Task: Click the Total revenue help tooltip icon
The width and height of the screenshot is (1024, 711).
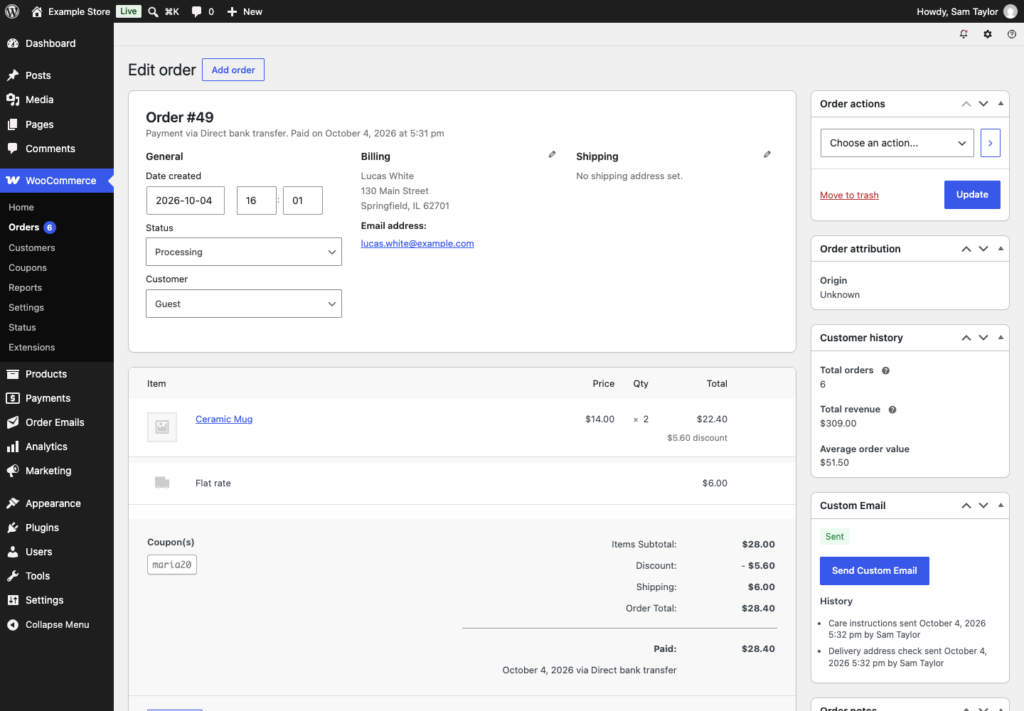Action: click(892, 409)
